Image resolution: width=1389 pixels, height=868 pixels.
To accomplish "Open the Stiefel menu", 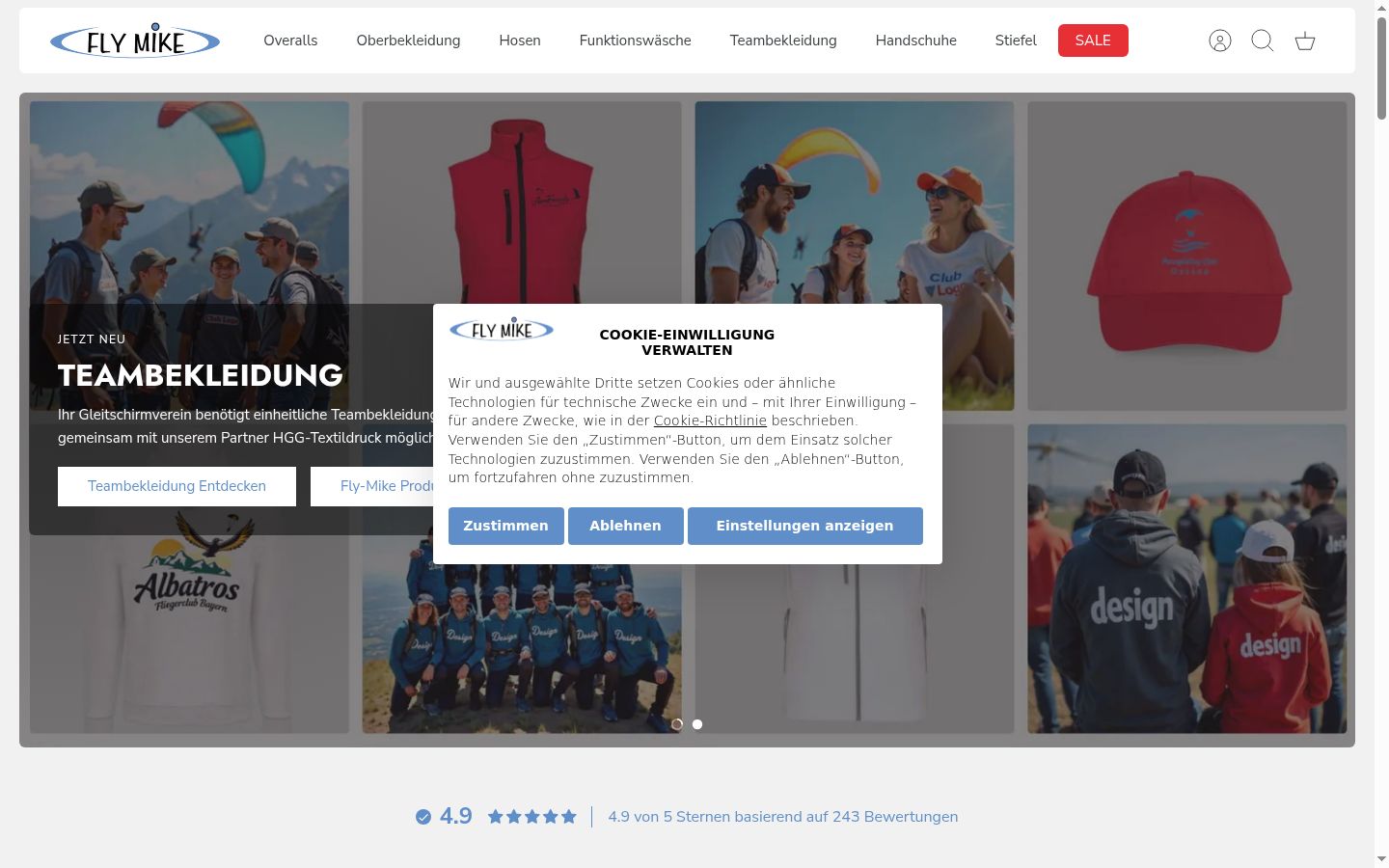I will (x=1016, y=41).
